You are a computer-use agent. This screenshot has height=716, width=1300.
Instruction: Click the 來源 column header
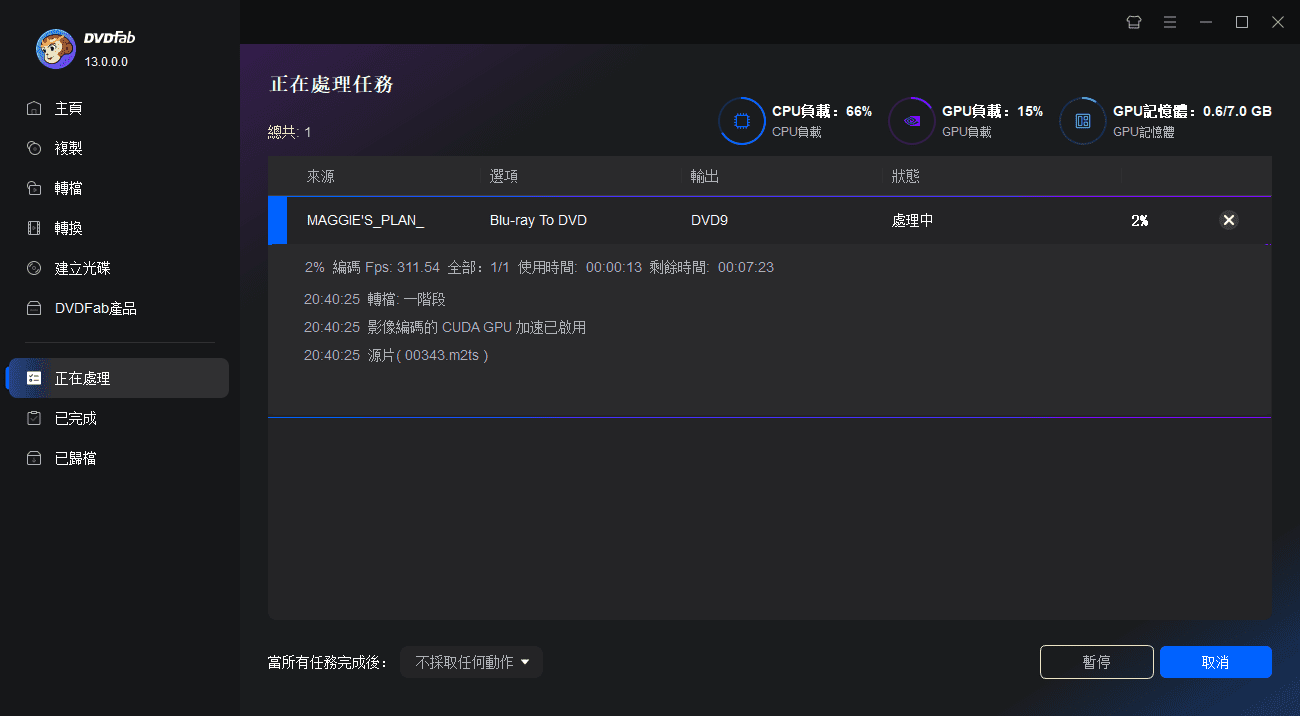pos(321,176)
